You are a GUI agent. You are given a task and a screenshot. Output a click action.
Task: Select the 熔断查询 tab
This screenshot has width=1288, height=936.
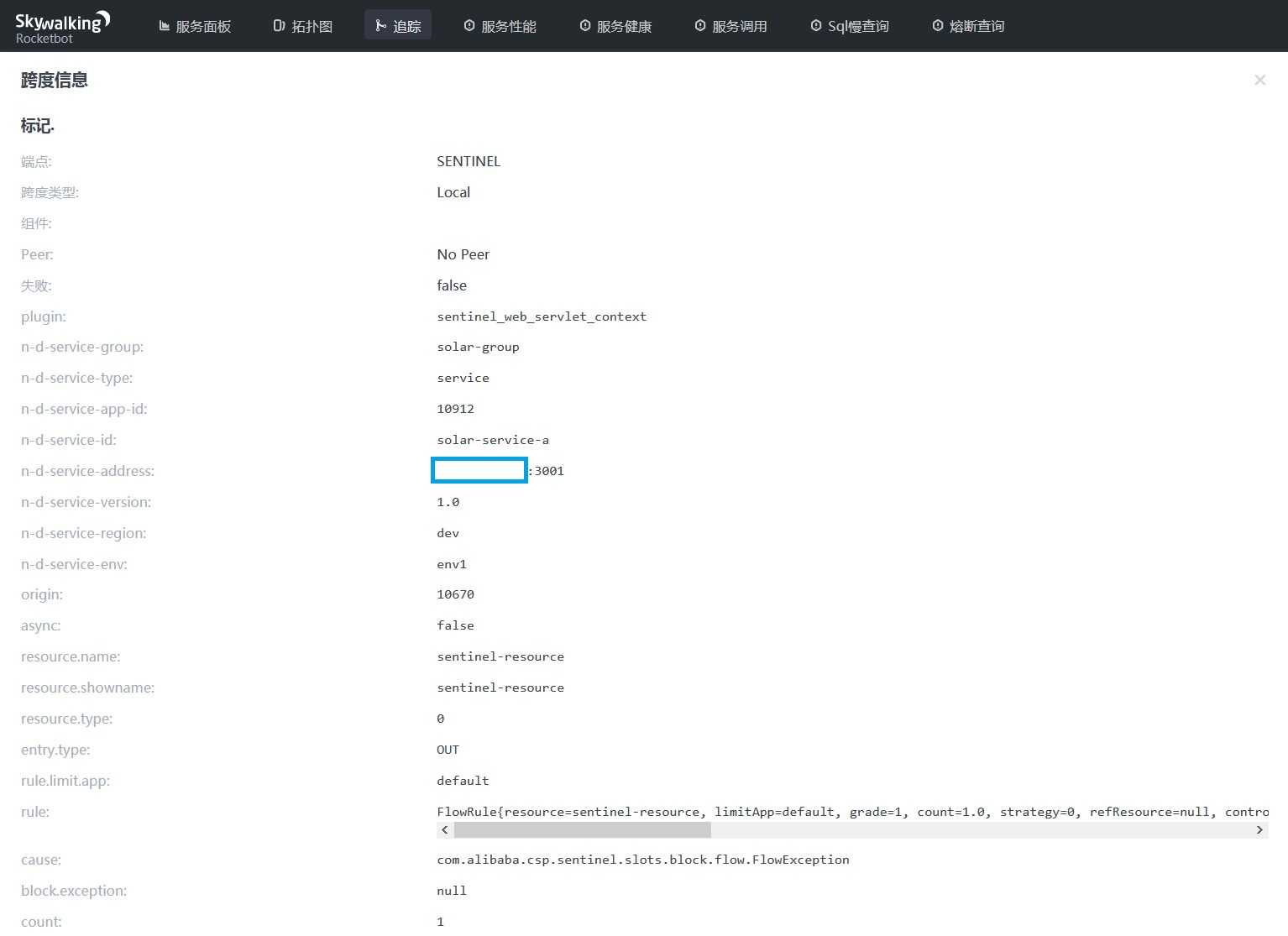[968, 26]
